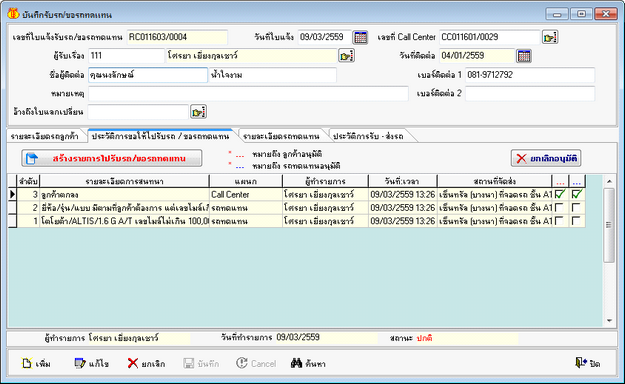Click the หมายเหตุ remarks field
625x384 pixels.
(248, 94)
